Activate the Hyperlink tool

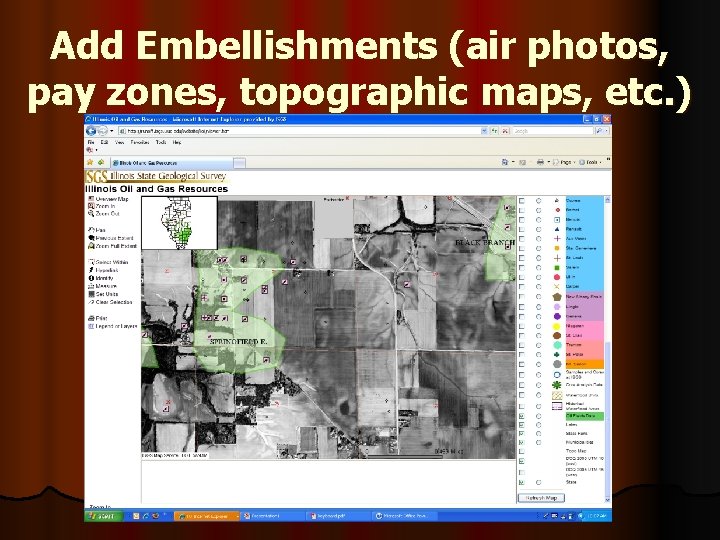pyautogui.click(x=103, y=270)
